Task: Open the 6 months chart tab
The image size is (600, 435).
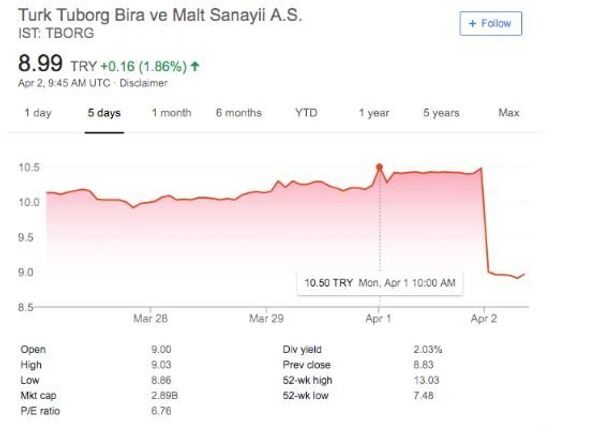Action: [238, 113]
